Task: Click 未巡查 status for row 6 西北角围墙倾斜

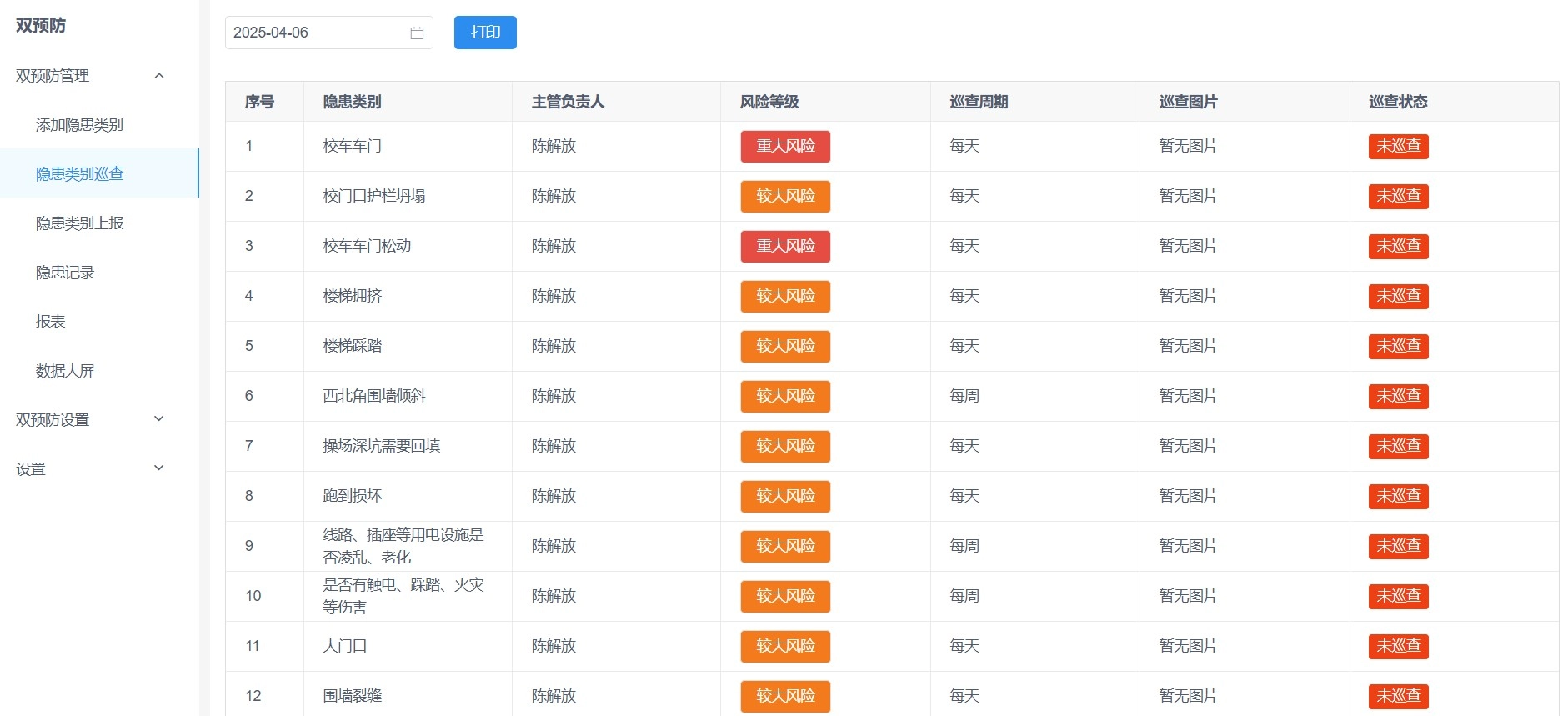Action: tap(1398, 397)
